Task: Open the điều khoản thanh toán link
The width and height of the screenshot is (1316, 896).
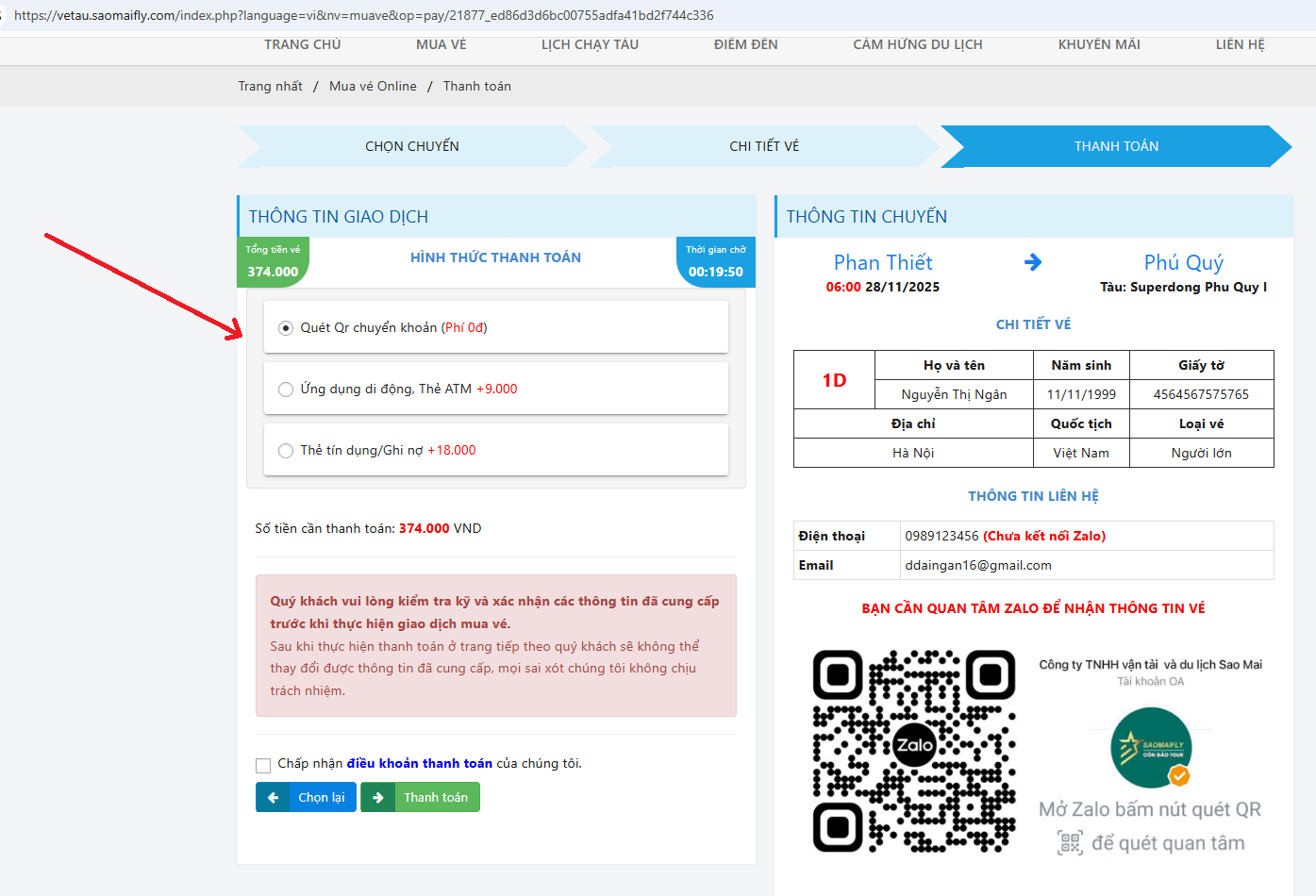Action: 419,764
